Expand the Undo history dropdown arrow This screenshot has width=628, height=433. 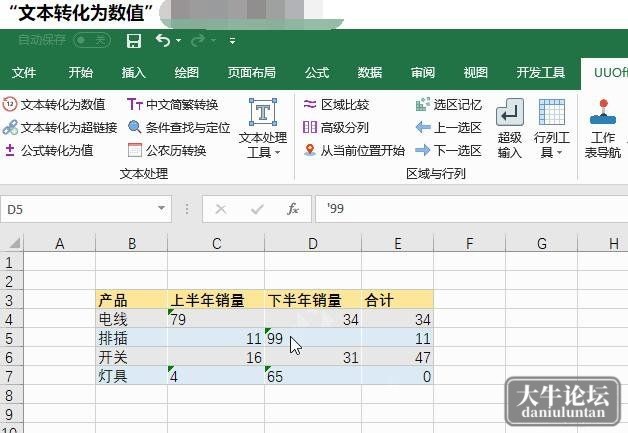click(178, 40)
